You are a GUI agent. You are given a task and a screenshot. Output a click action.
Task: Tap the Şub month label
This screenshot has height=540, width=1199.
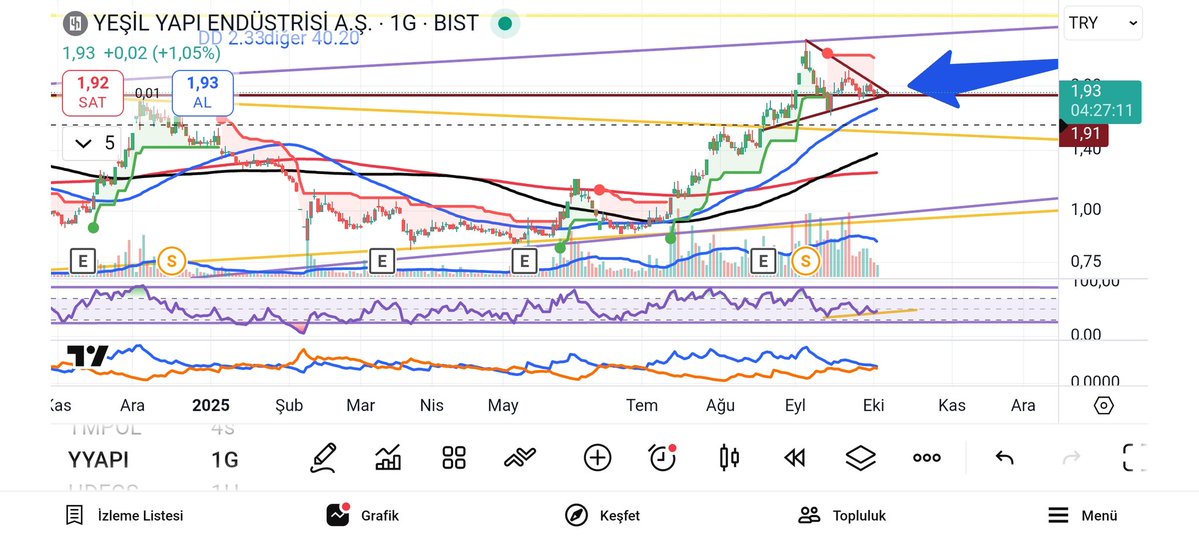289,405
